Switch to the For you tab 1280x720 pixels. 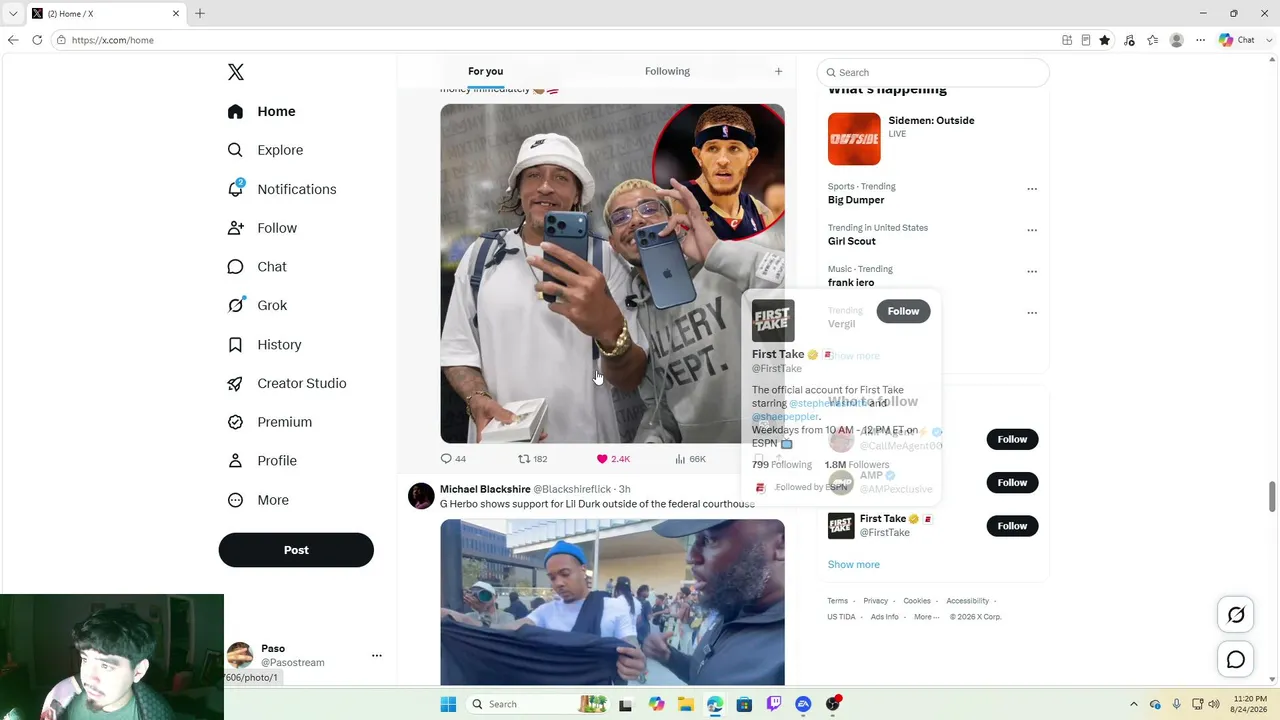coord(485,71)
